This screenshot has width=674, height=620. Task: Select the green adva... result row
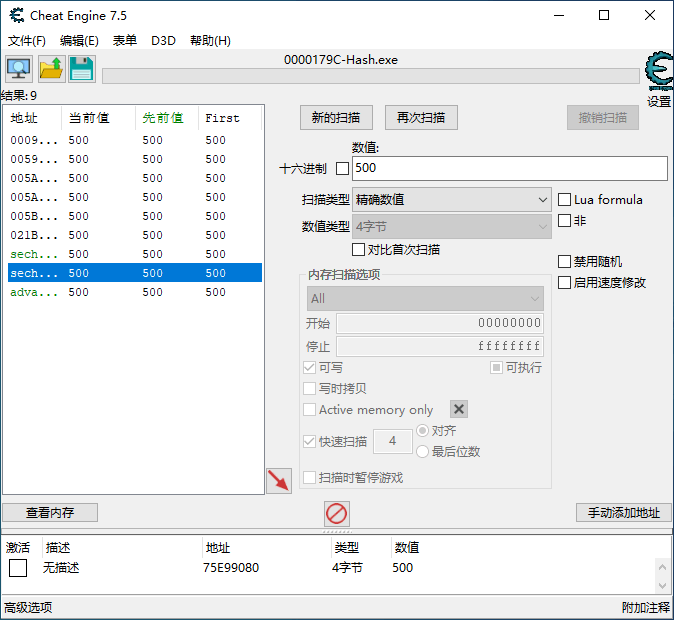(x=135, y=292)
